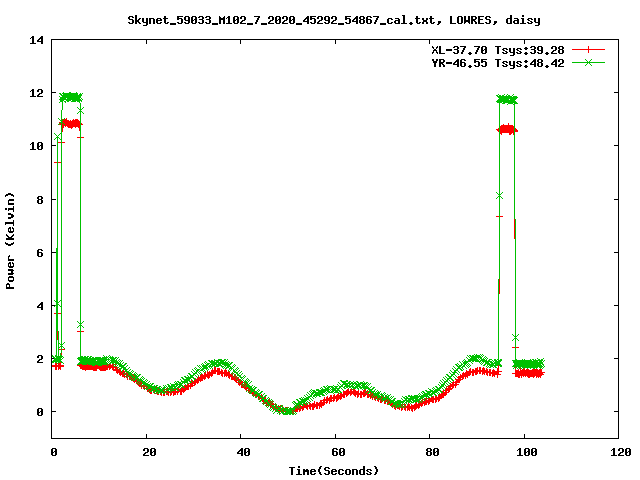Click the green YR legend line sample
Viewport: 640px width, 480px height.
[x=588, y=62]
